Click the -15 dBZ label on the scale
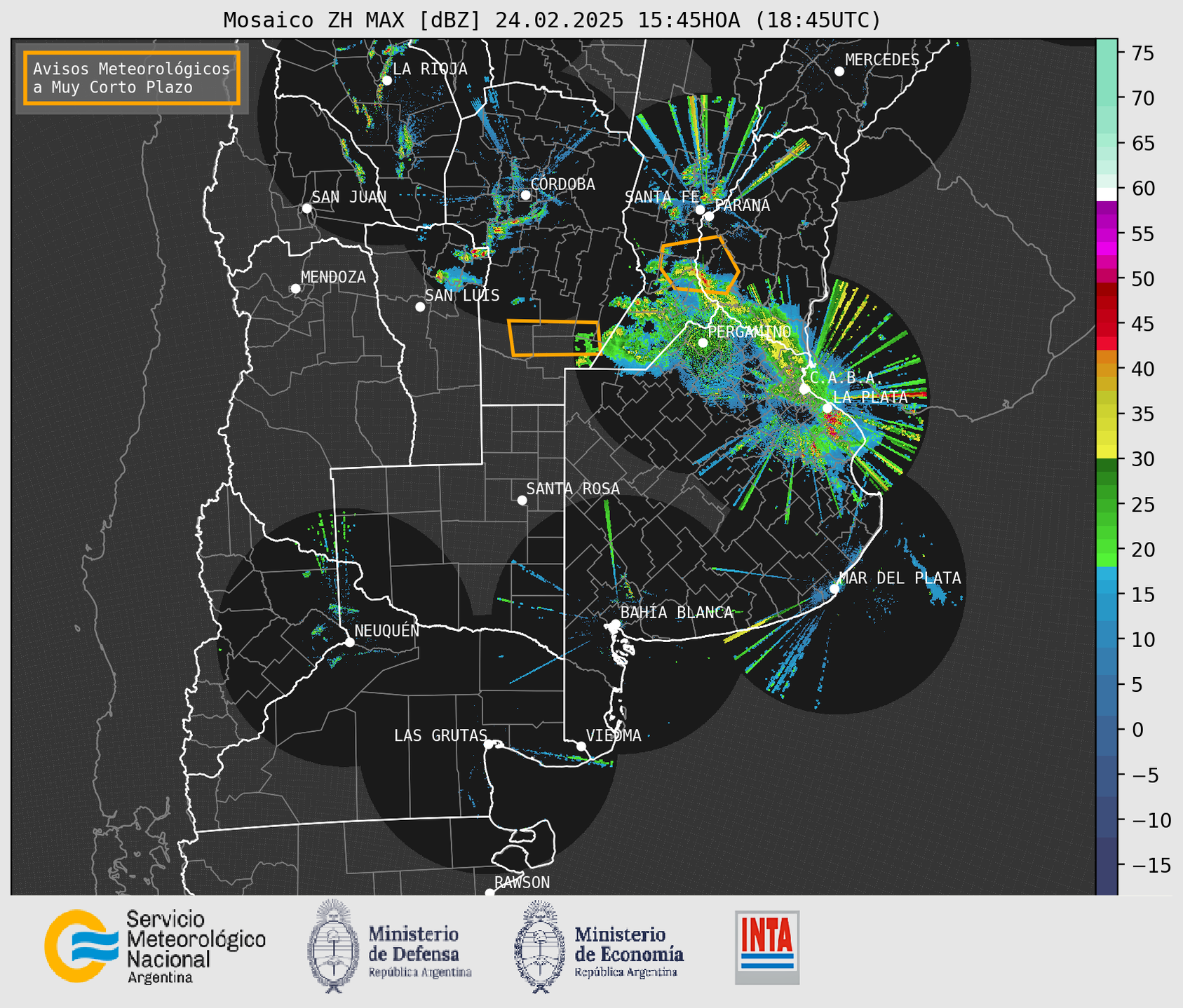1183x1008 pixels. point(1150,865)
